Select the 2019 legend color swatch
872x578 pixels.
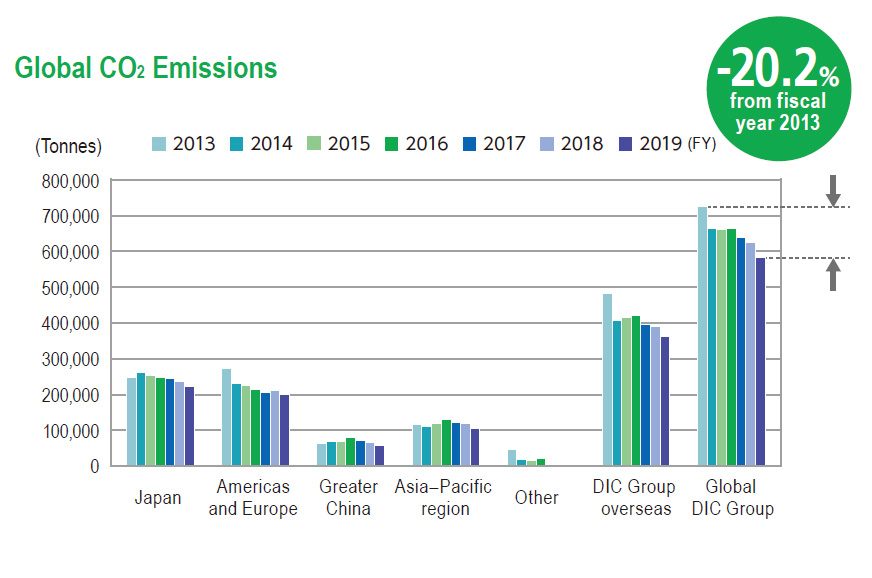click(626, 144)
